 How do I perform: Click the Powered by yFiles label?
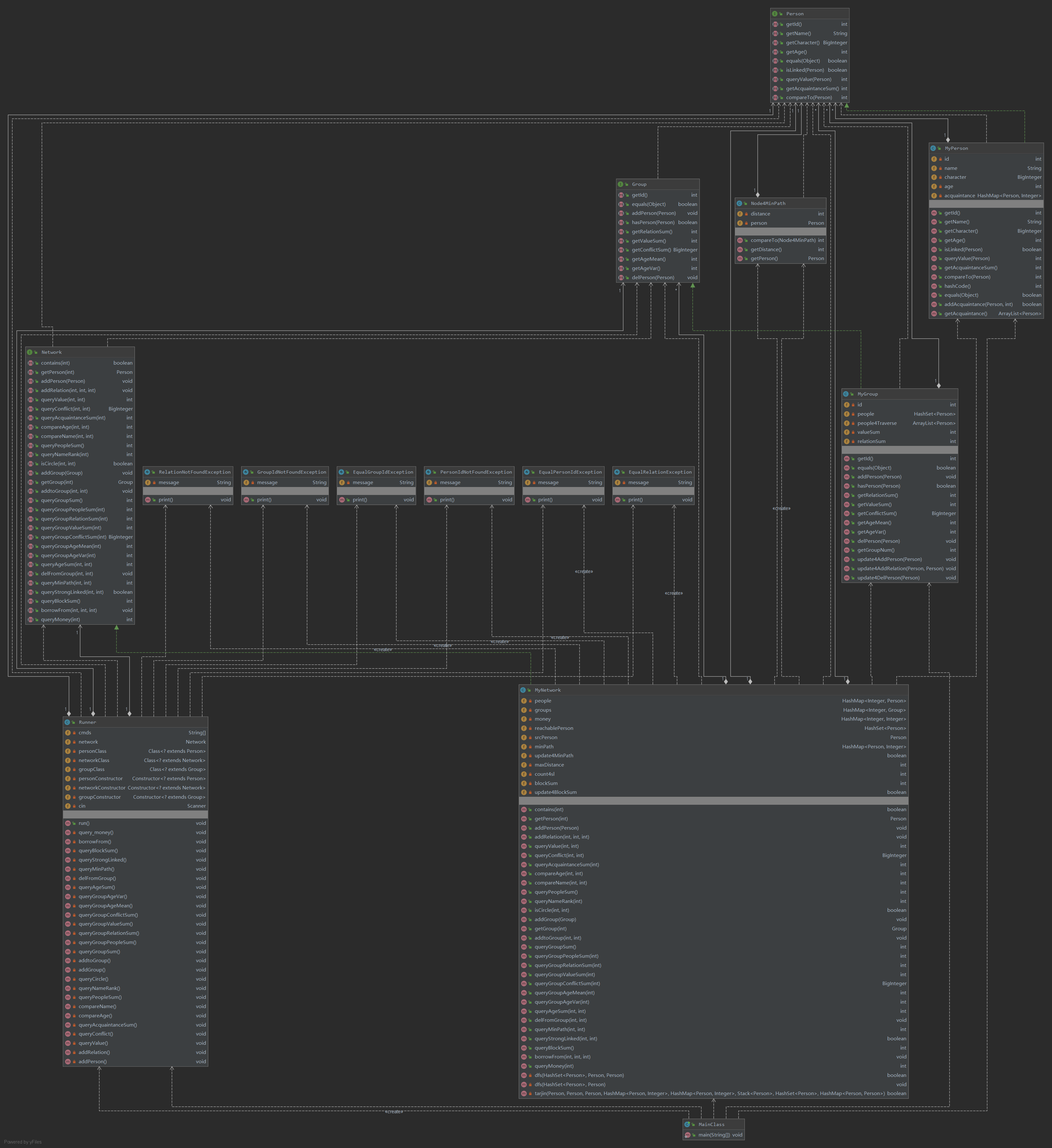pyautogui.click(x=23, y=1142)
